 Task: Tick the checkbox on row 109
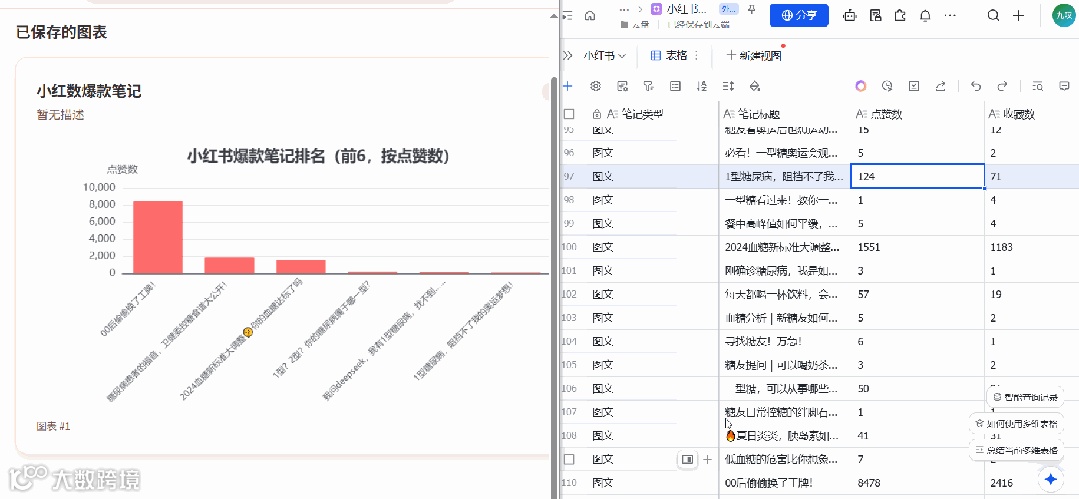pyautogui.click(x=568, y=459)
